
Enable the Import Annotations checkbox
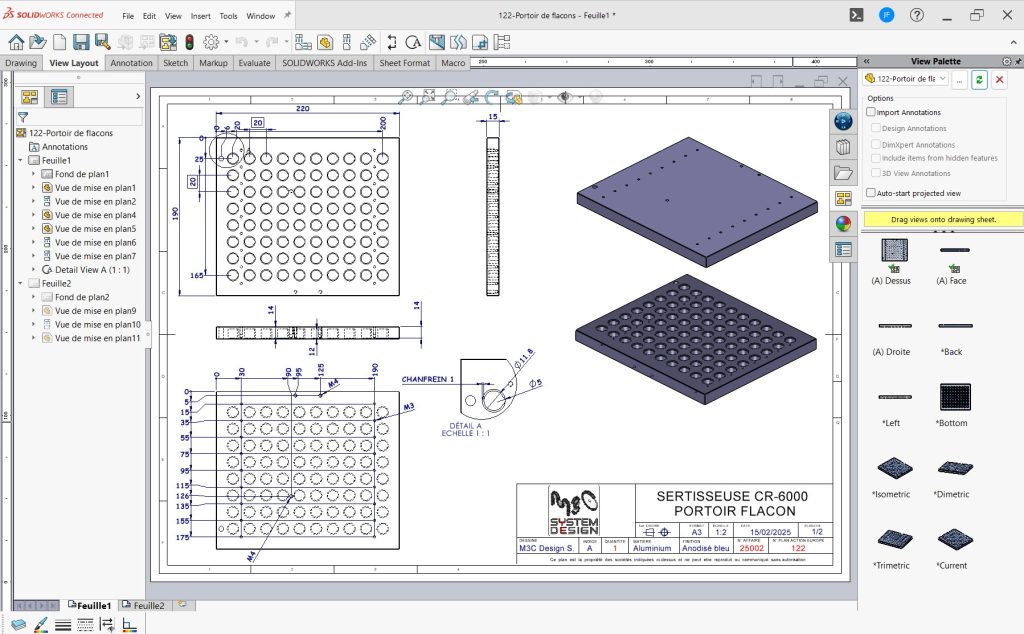(871, 113)
